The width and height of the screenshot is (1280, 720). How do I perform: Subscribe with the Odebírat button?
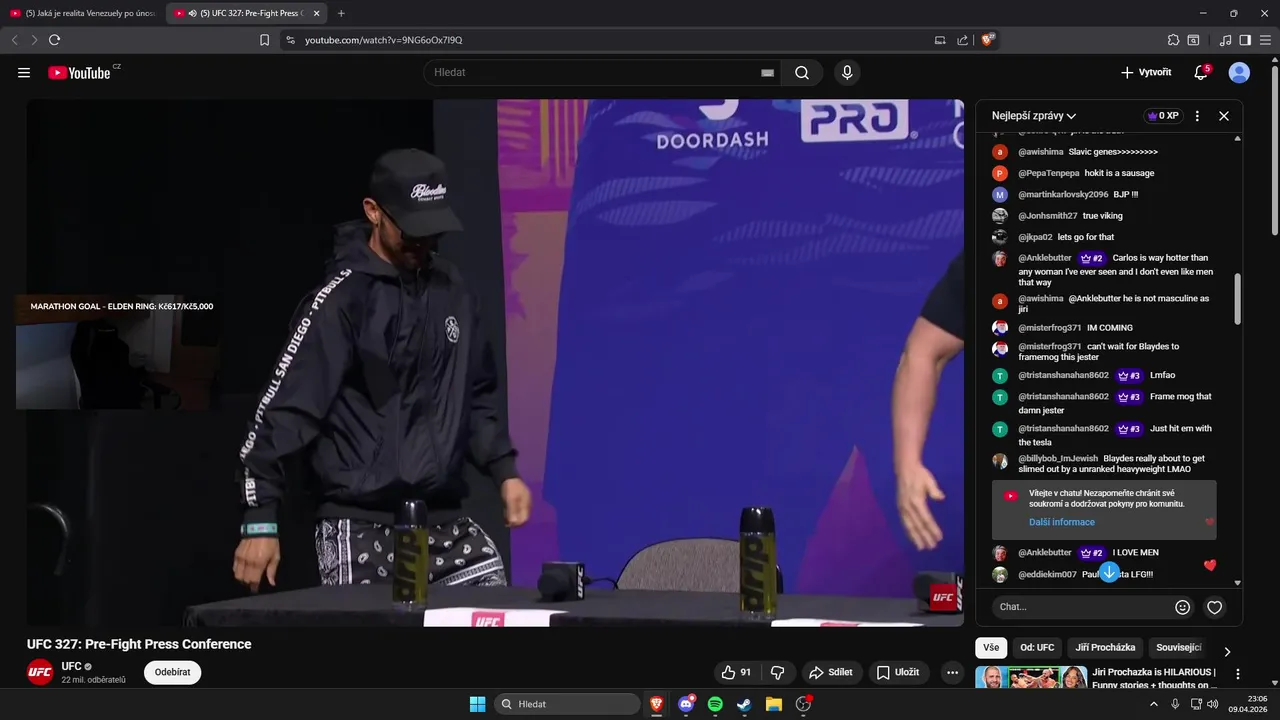tap(172, 672)
